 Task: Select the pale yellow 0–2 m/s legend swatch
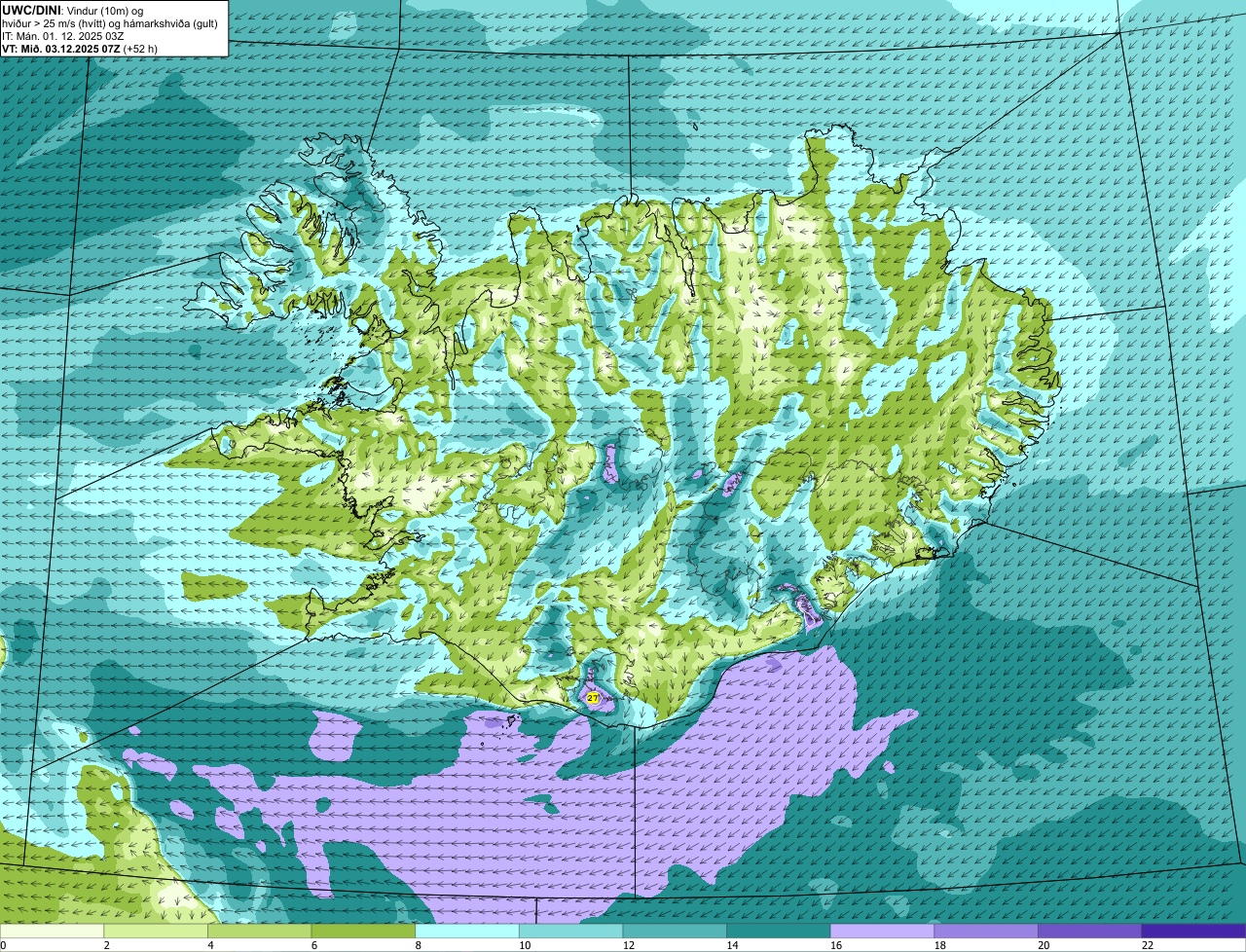(52, 931)
